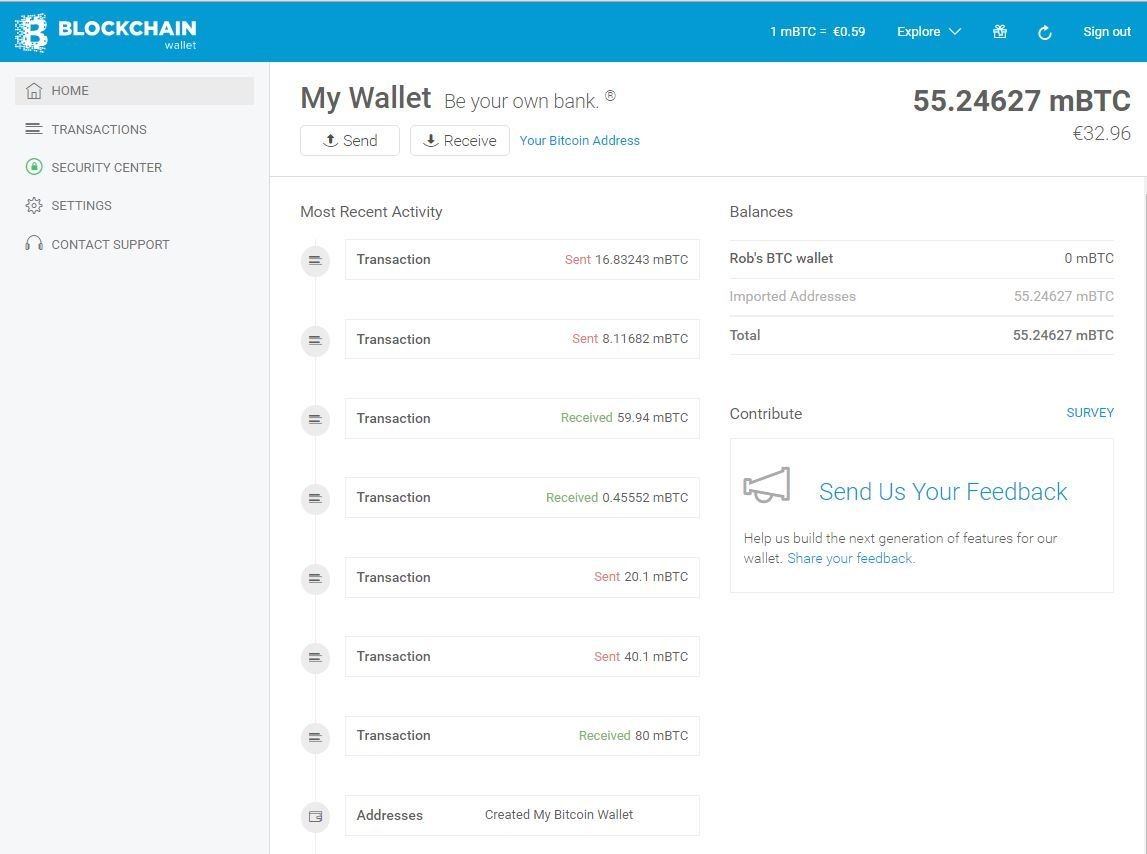Screen dimensions: 1147x854
Task: Click the €32.96 fiat balance
Action: pos(1101,133)
